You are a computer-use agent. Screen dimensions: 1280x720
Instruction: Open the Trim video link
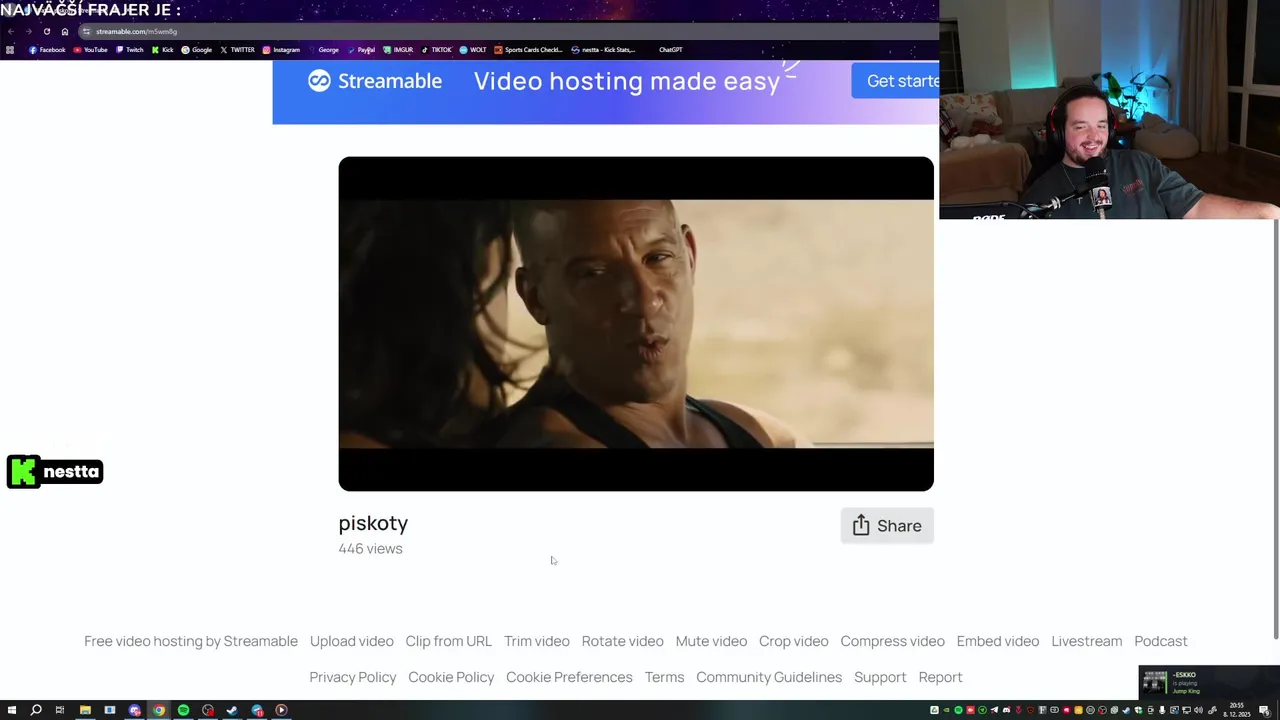coord(537,641)
